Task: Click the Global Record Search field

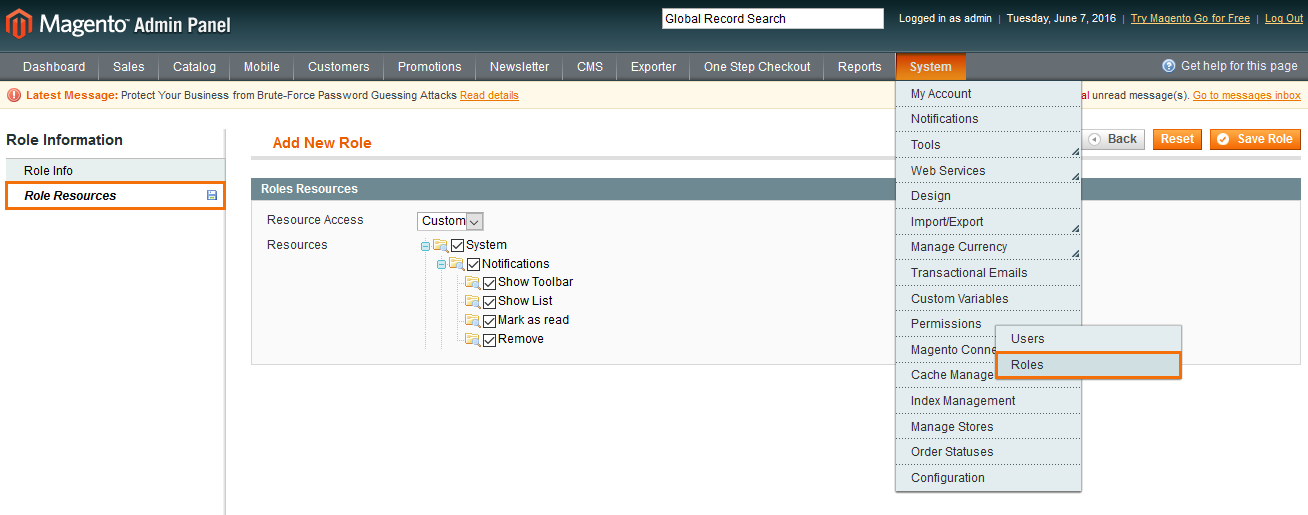Action: click(x=773, y=19)
